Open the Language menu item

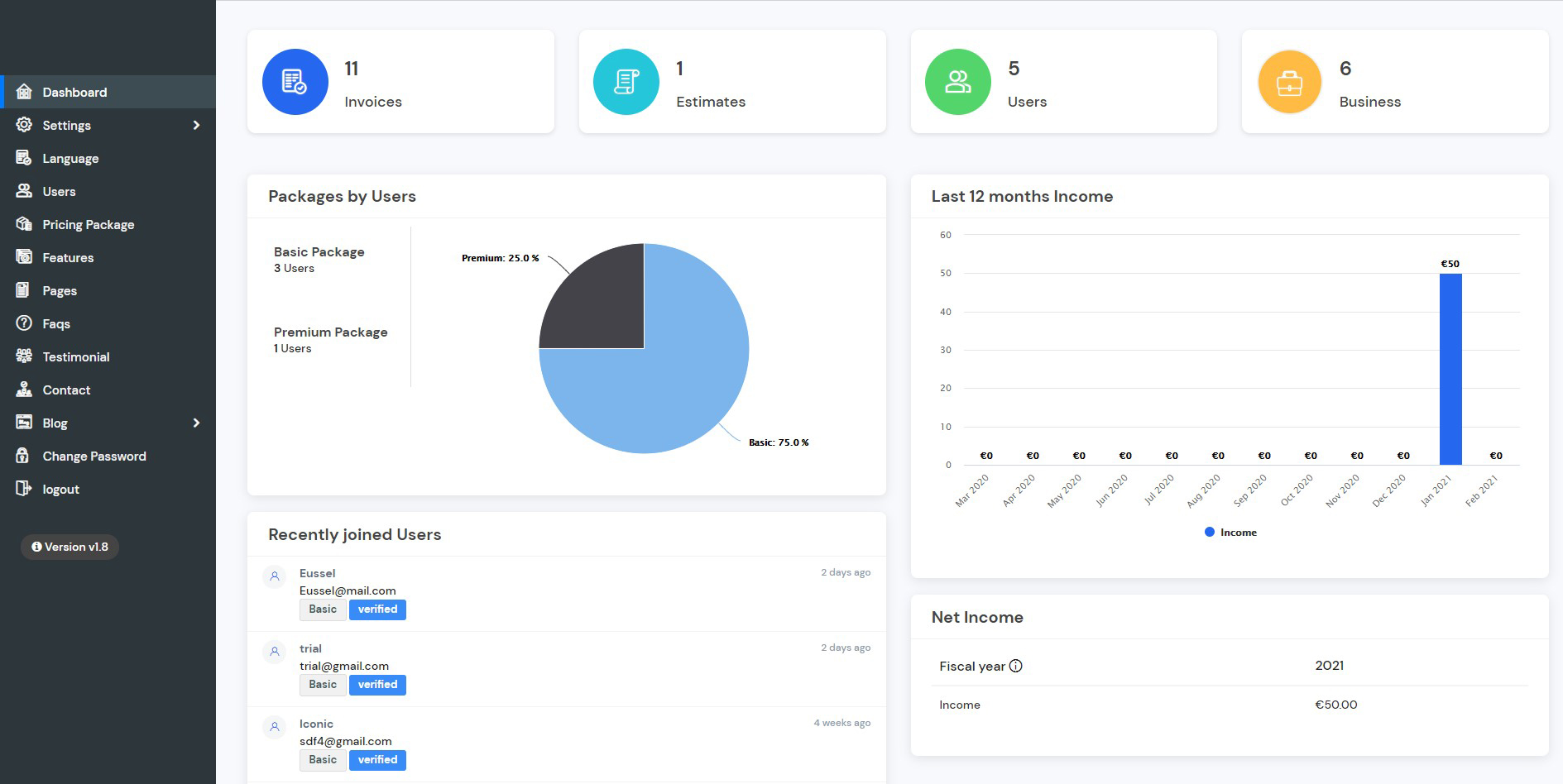tap(70, 158)
